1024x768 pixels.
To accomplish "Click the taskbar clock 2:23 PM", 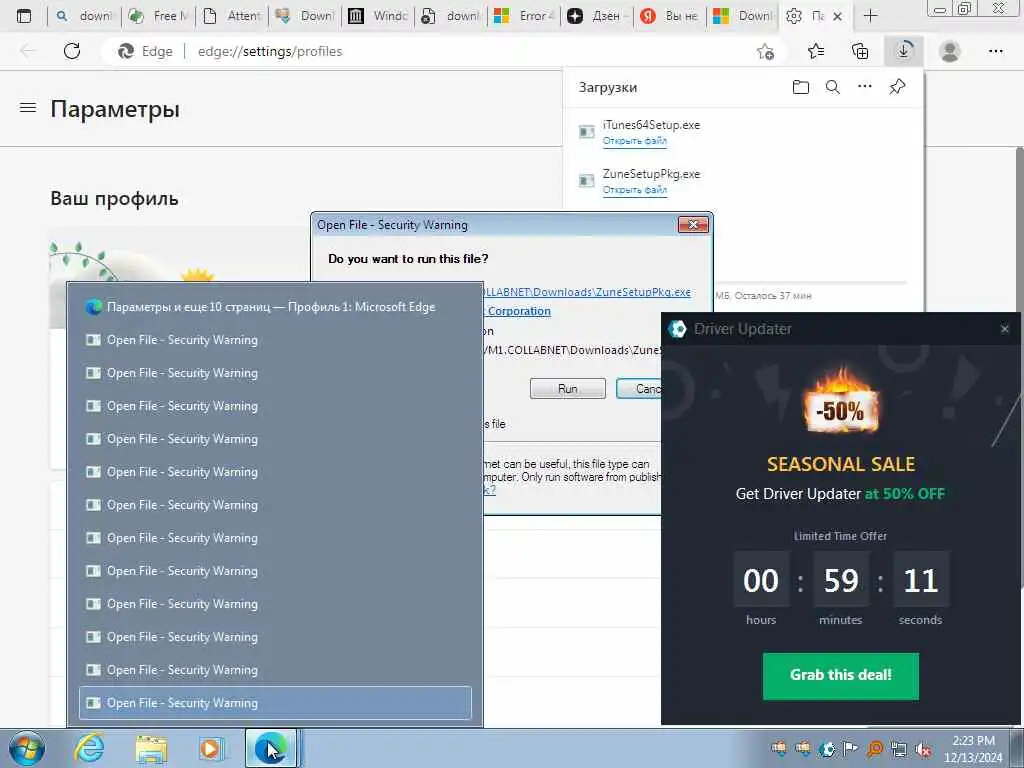I will (972, 741).
